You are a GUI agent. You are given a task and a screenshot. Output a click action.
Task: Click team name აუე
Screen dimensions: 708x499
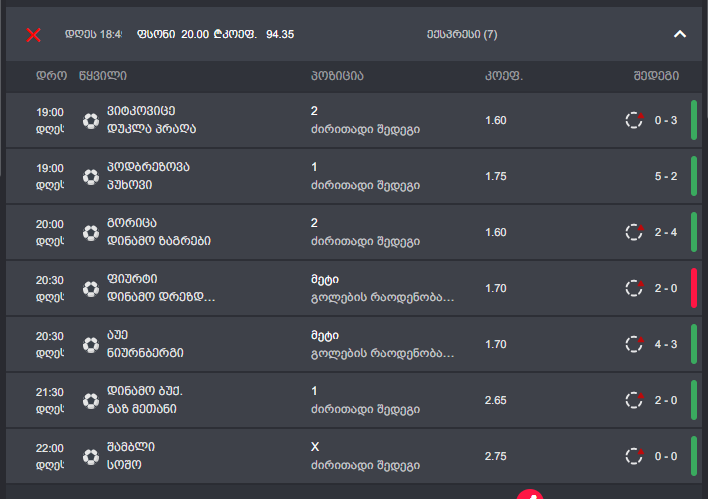point(117,335)
